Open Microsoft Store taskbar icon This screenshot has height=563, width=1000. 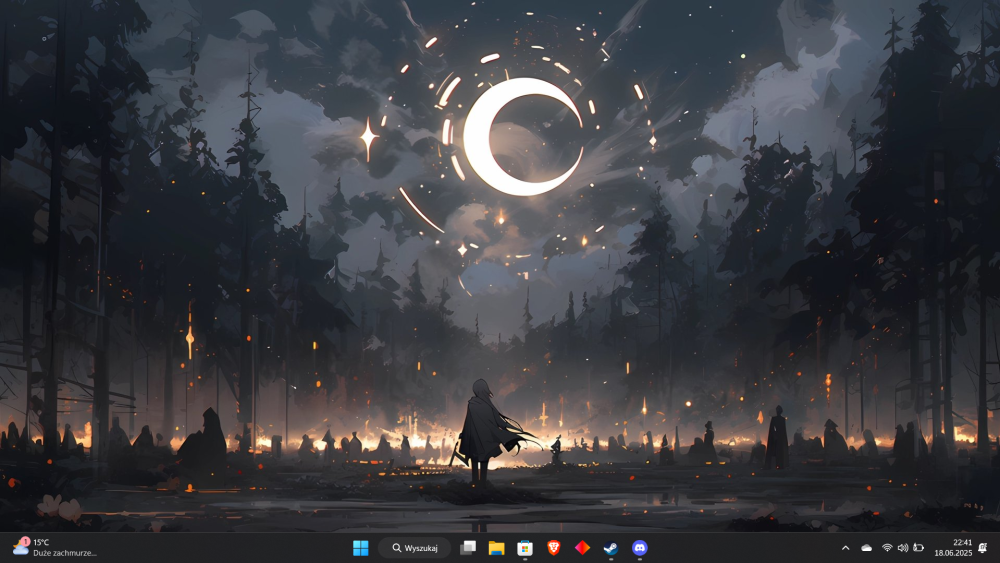[x=525, y=548]
